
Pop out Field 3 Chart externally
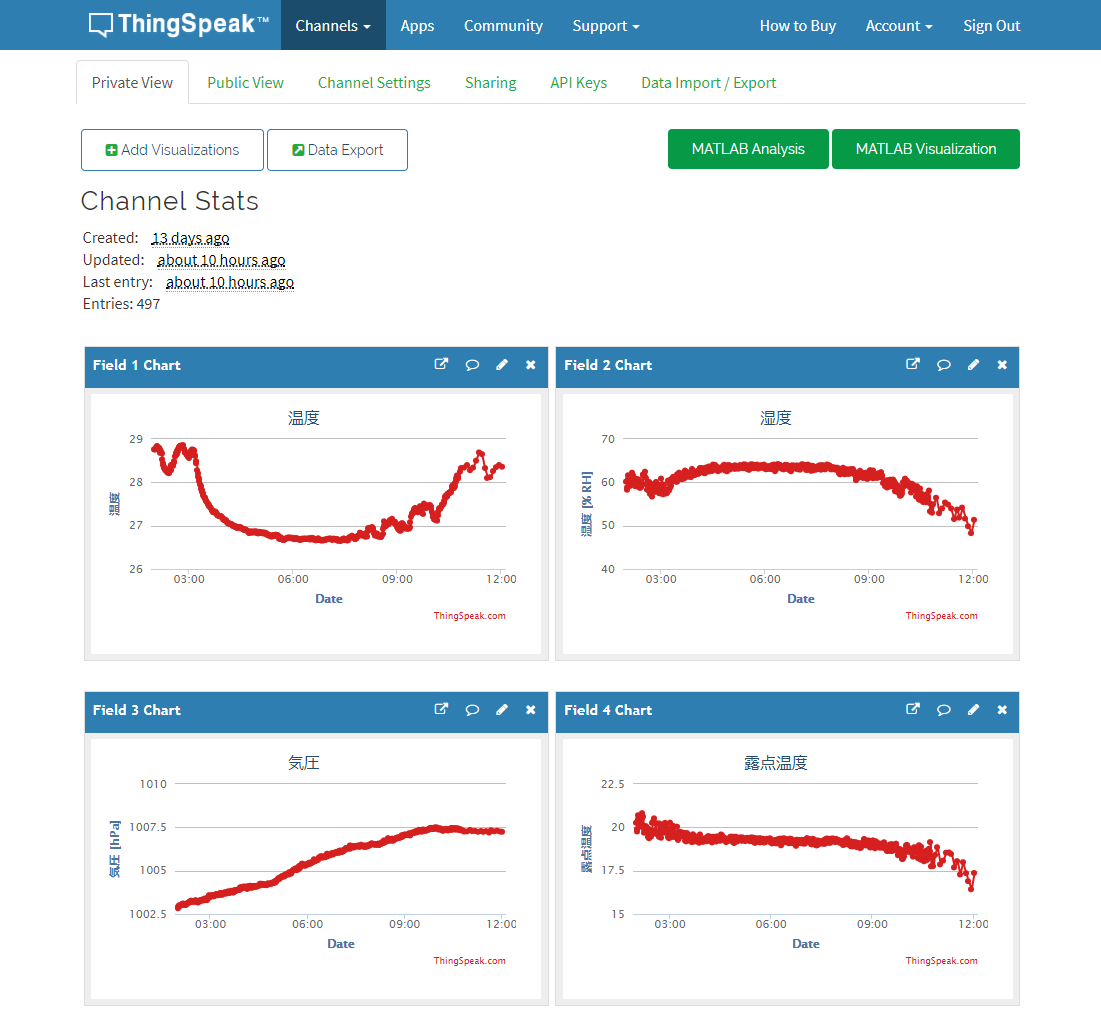(441, 710)
